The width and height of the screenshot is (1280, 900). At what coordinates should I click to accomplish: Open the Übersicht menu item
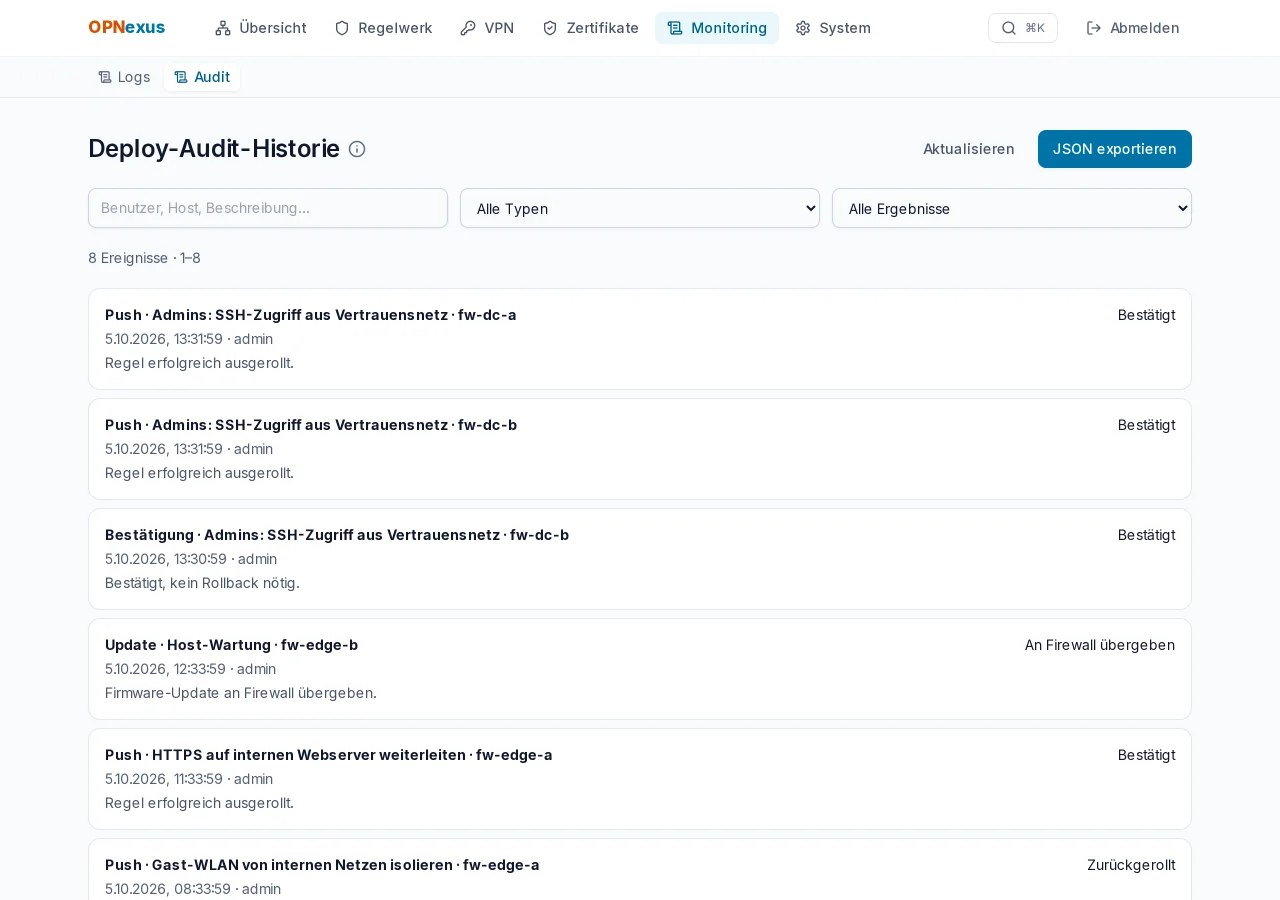pos(261,28)
